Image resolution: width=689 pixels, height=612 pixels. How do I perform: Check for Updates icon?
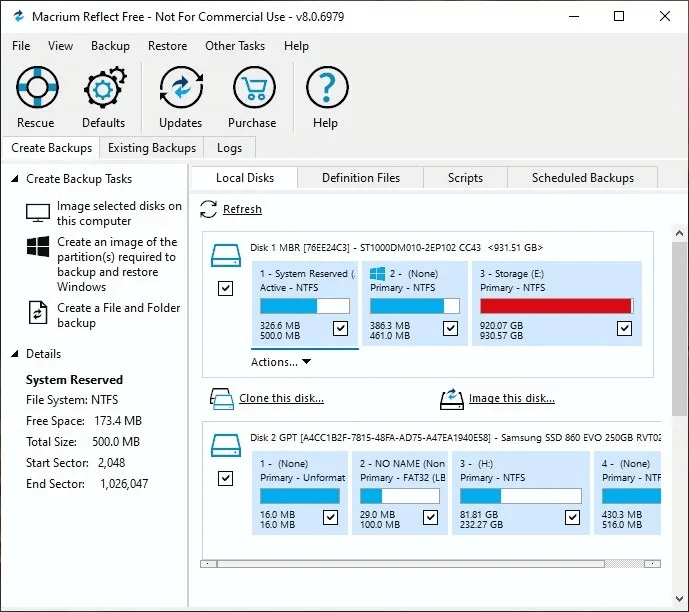click(x=181, y=87)
